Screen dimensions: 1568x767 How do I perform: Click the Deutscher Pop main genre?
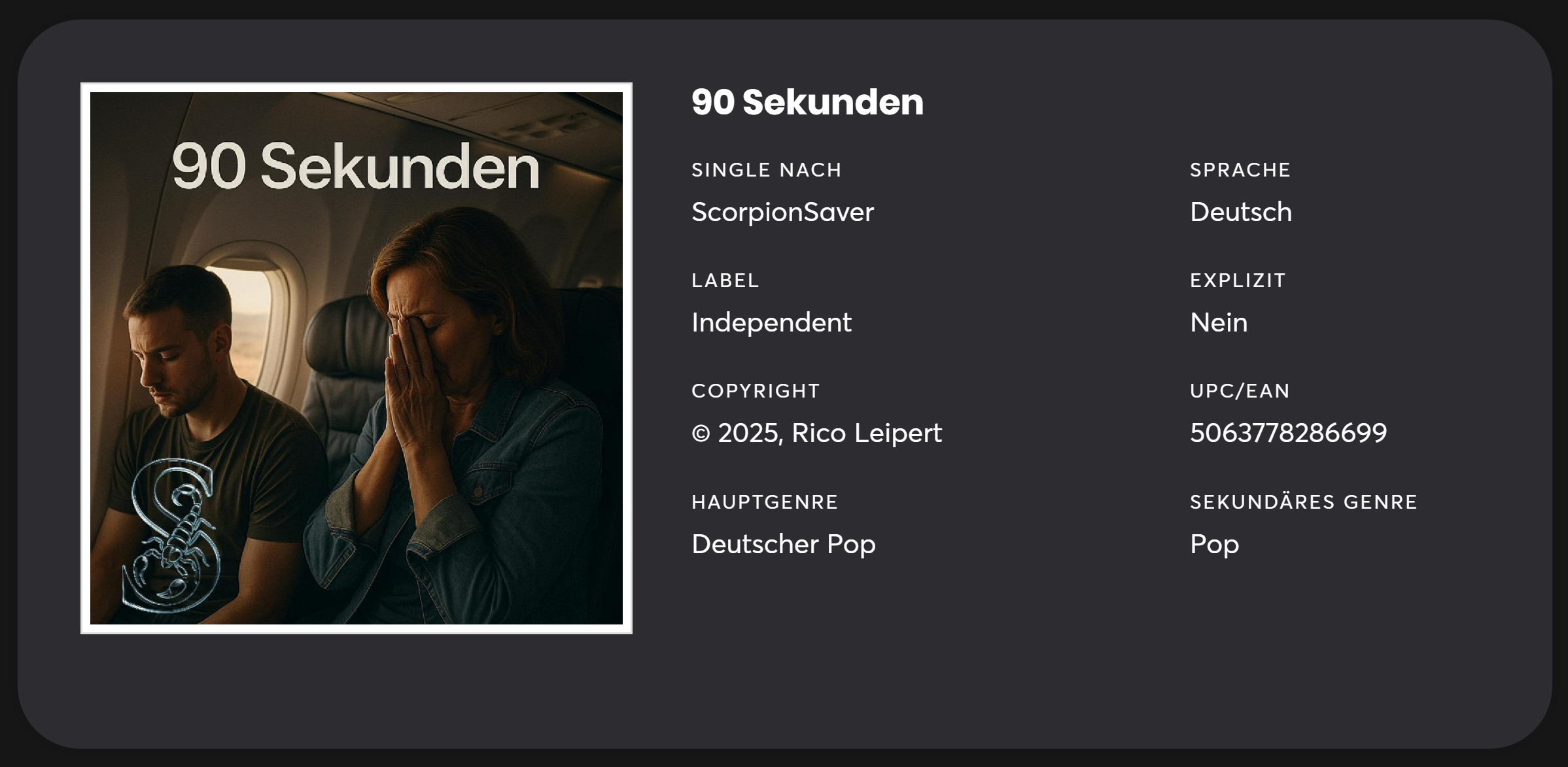pos(783,544)
